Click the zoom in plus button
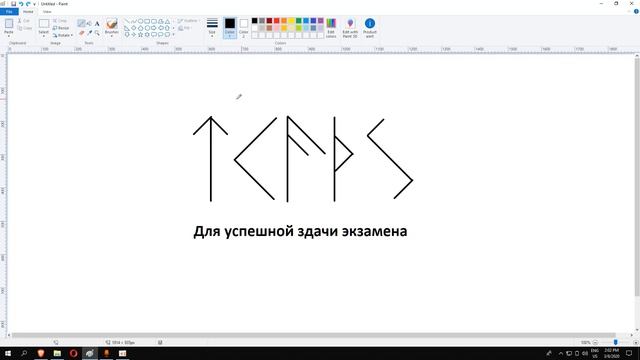The width and height of the screenshot is (640, 360). (x=636, y=342)
